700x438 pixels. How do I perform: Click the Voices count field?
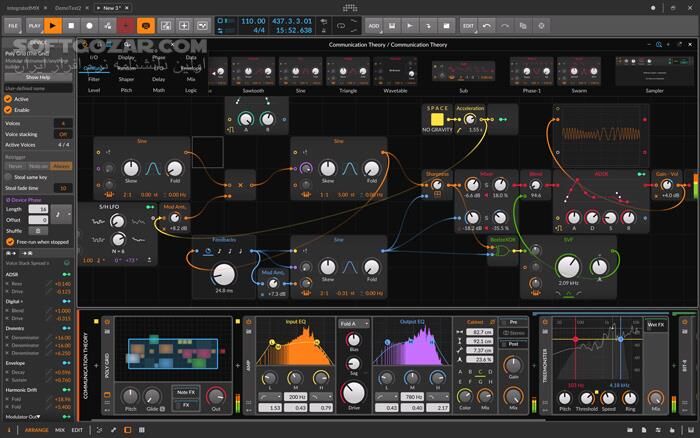(x=63, y=123)
